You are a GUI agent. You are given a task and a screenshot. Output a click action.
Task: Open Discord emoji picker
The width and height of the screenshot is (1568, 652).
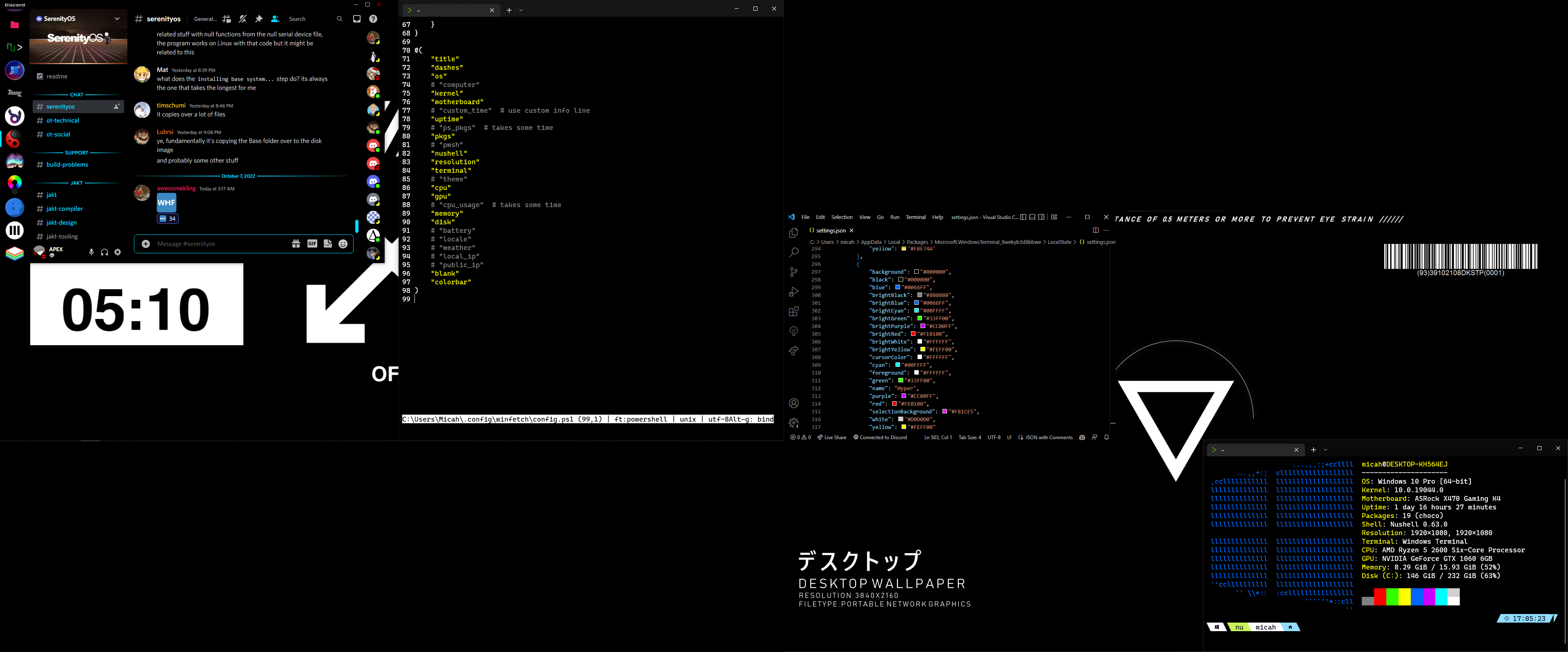[x=343, y=243]
